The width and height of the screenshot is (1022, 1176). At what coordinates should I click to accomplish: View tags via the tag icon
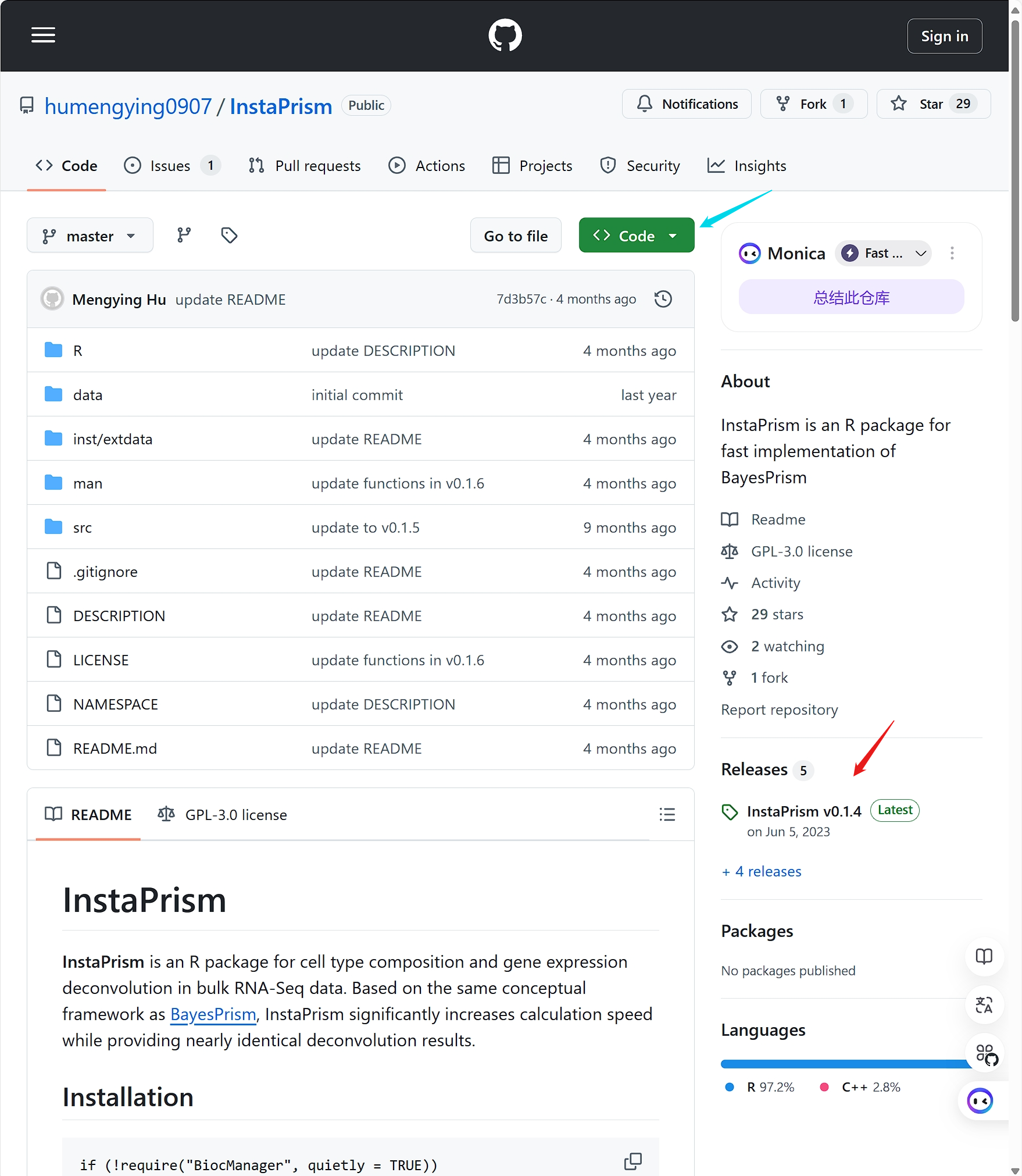(229, 235)
